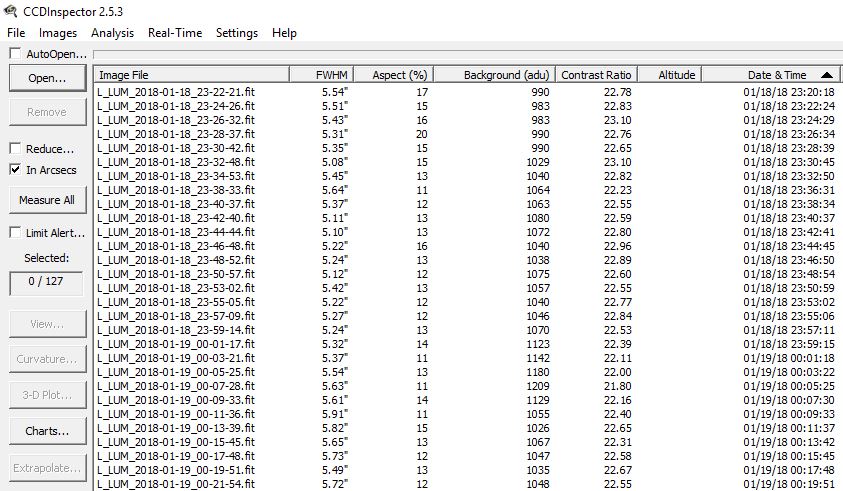The image size is (843, 491).
Task: Click the Charts... button
Action: tap(47, 432)
